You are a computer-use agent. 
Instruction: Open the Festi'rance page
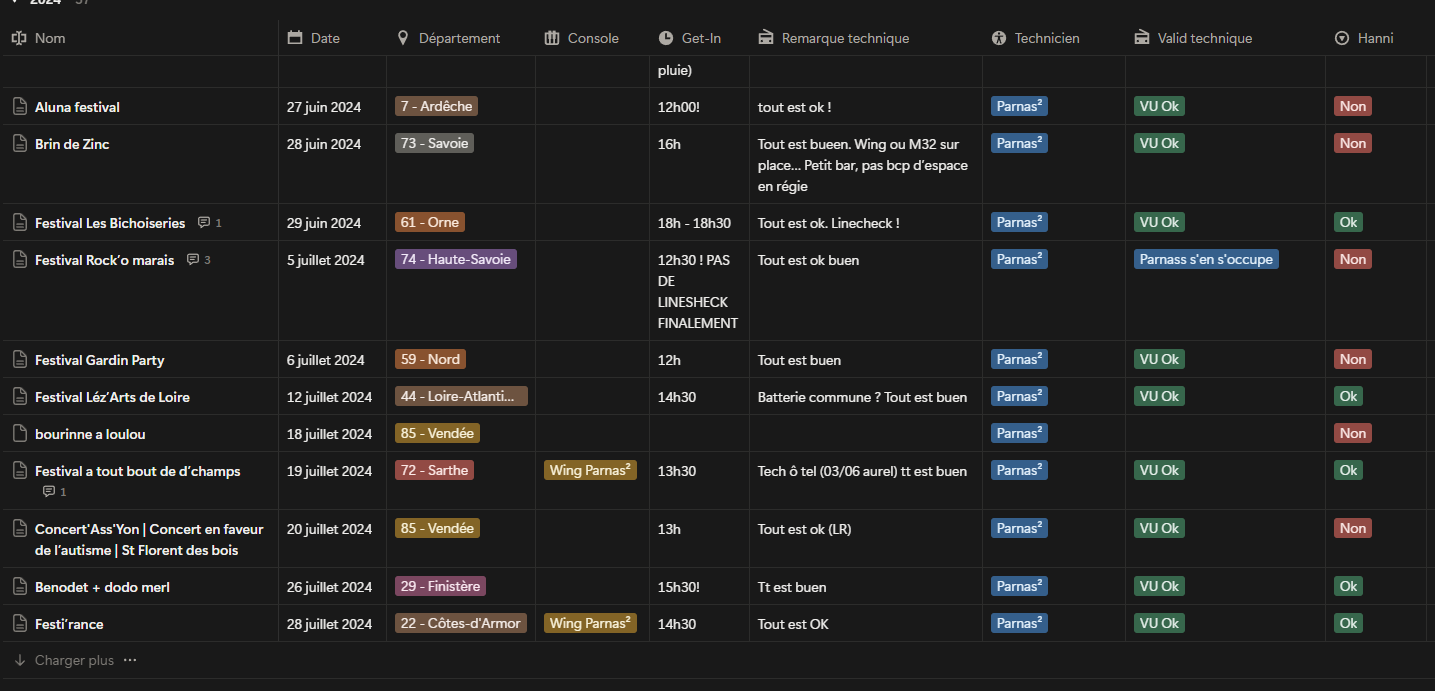pyautogui.click(x=69, y=624)
